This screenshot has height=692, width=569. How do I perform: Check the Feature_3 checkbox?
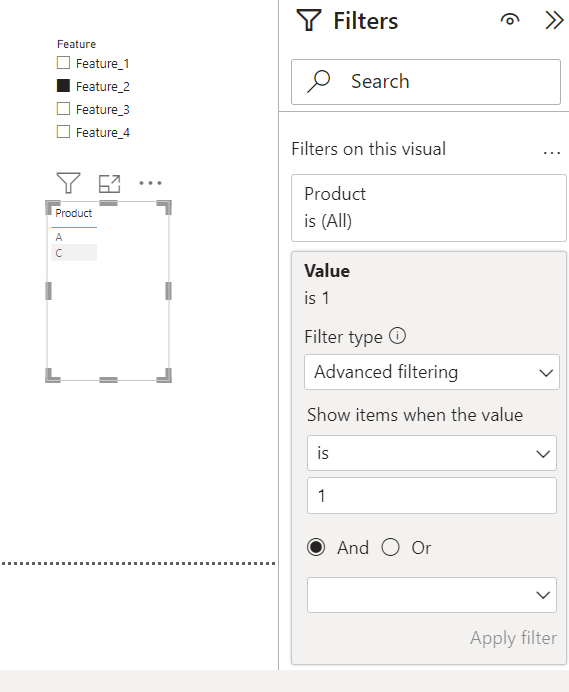(64, 109)
